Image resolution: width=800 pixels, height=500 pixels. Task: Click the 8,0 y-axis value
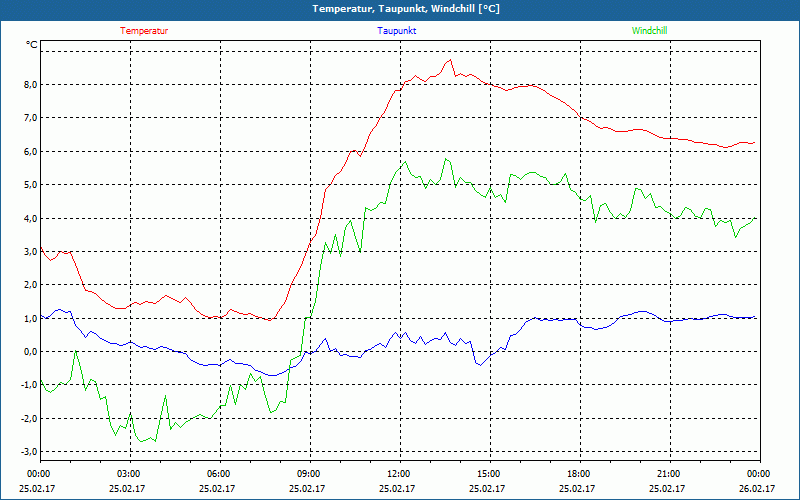31,85
